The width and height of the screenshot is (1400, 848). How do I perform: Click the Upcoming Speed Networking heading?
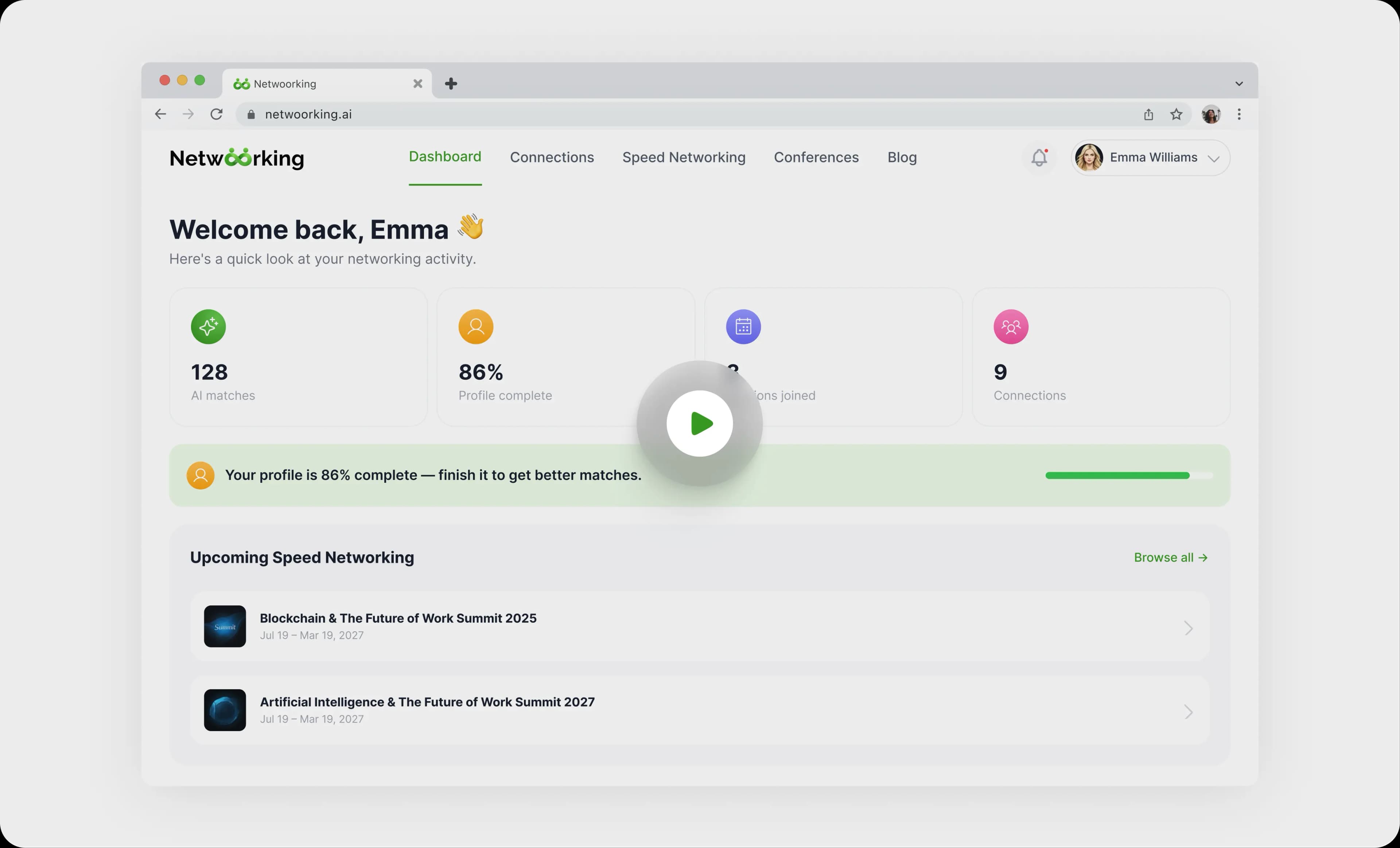pyautogui.click(x=302, y=557)
